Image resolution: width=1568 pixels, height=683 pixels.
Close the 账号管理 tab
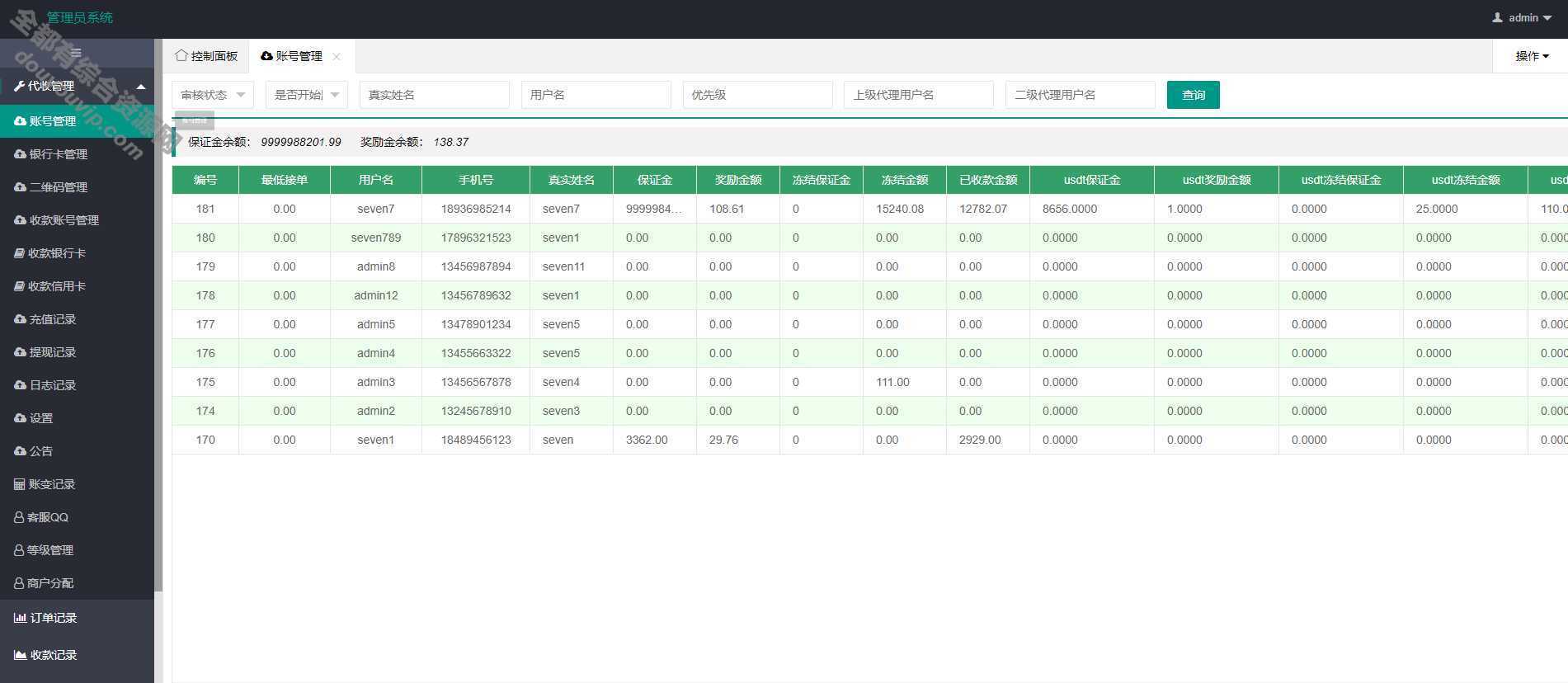click(337, 56)
